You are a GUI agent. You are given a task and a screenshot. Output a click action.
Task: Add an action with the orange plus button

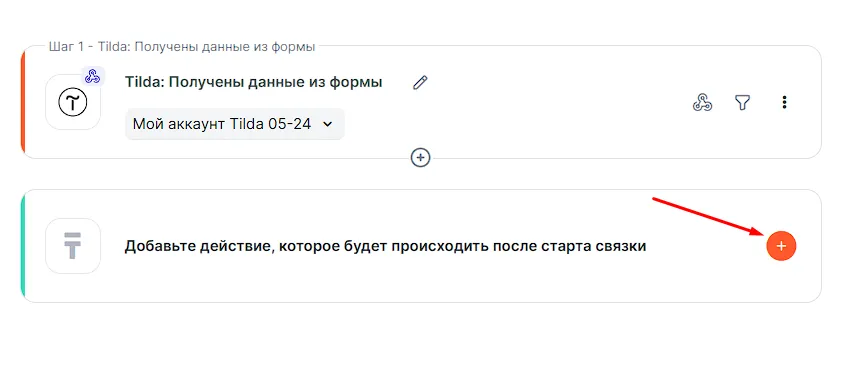pyautogui.click(x=781, y=246)
